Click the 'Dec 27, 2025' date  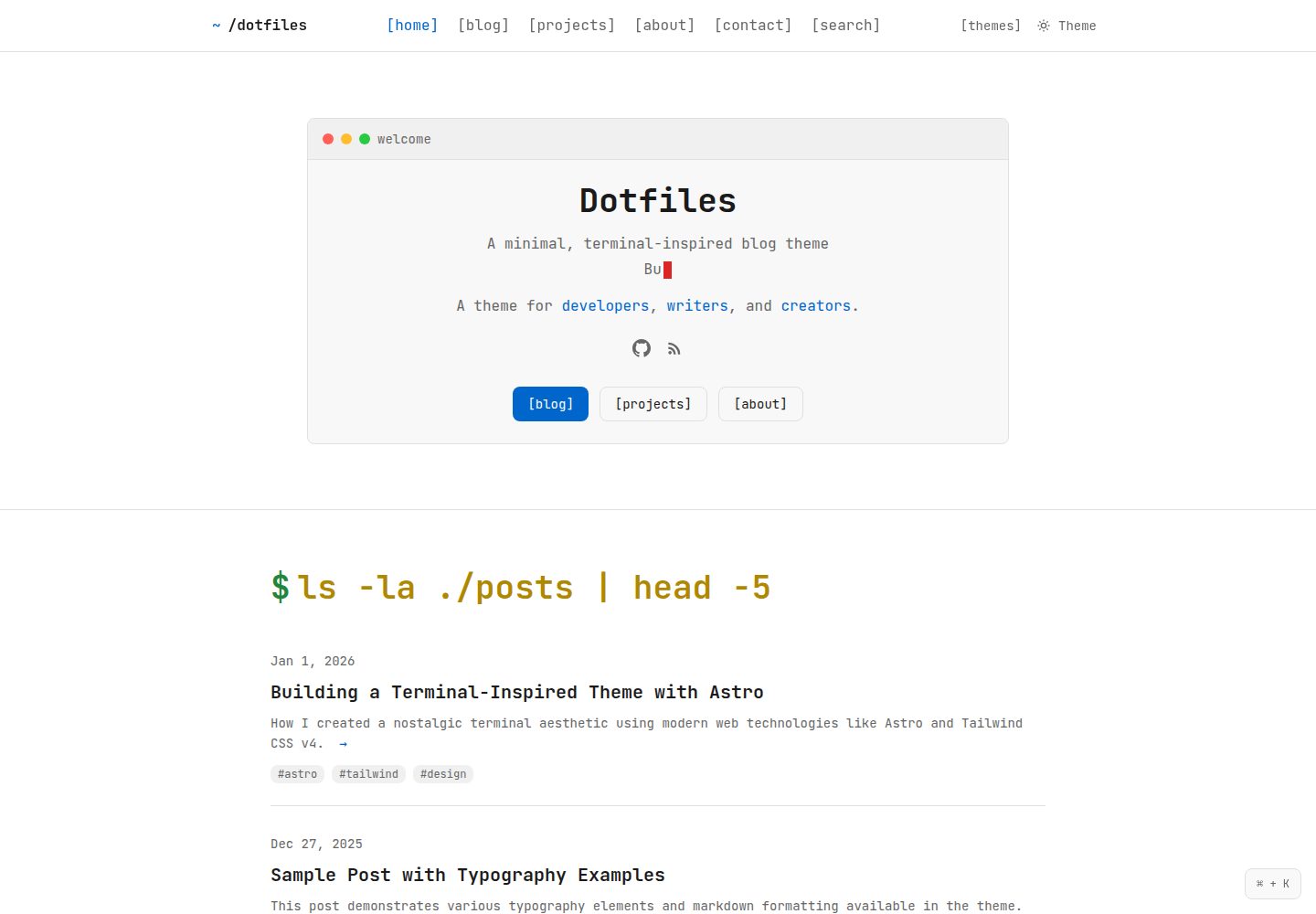(316, 844)
